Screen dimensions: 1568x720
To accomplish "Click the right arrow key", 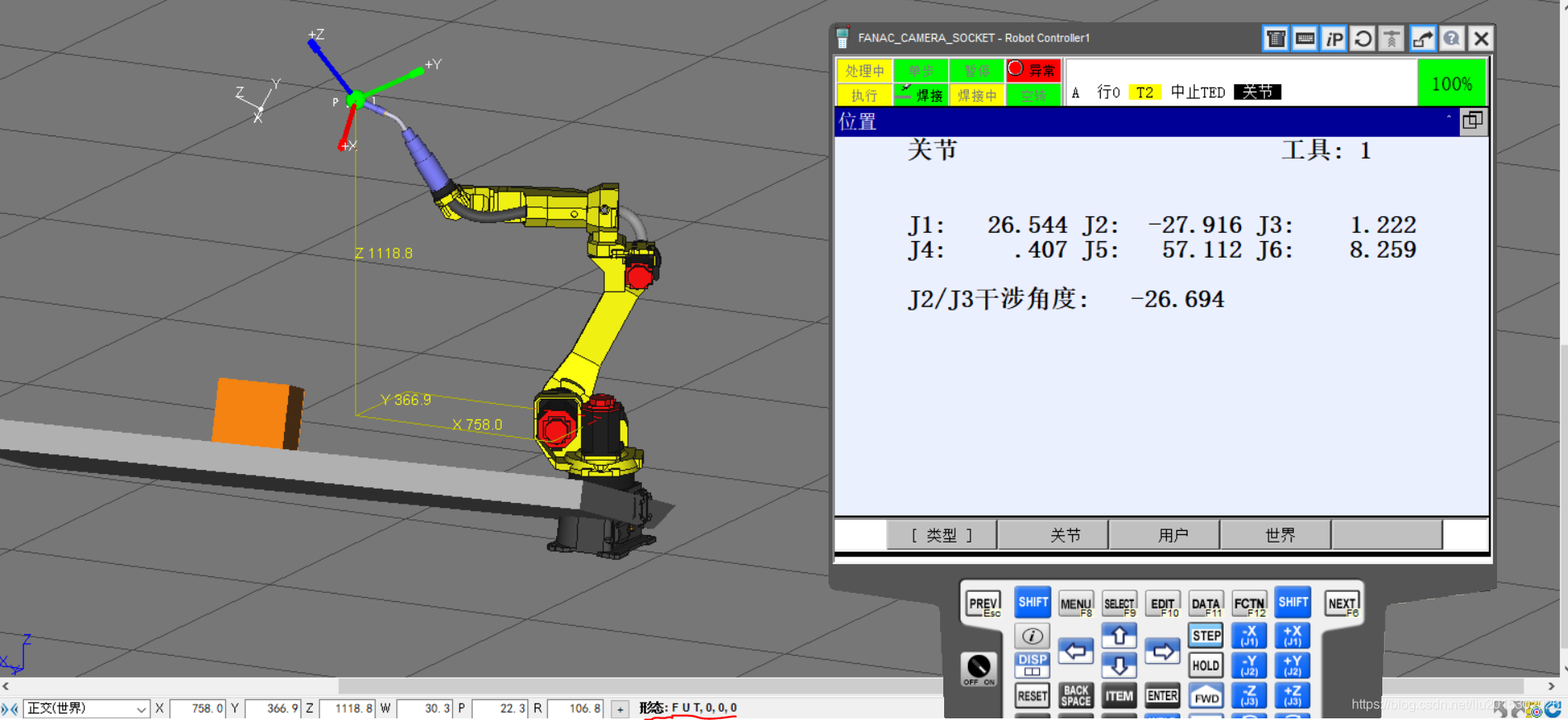I will (1162, 651).
